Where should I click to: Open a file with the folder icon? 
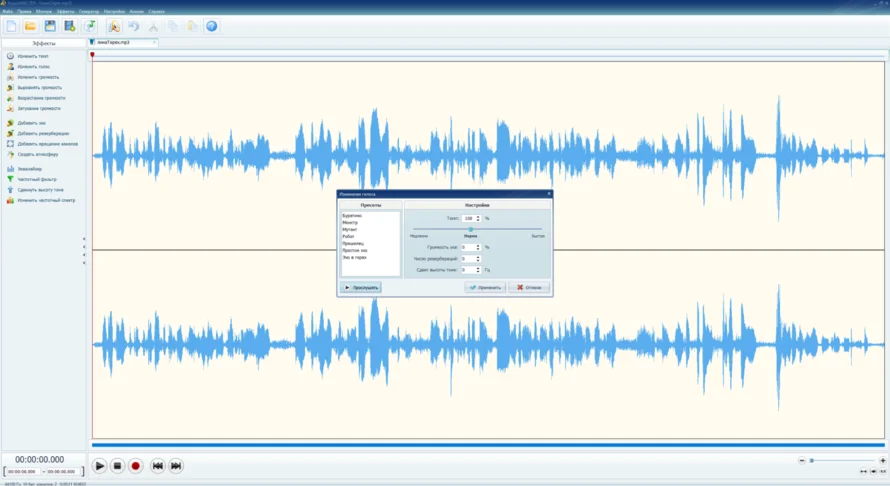point(30,26)
